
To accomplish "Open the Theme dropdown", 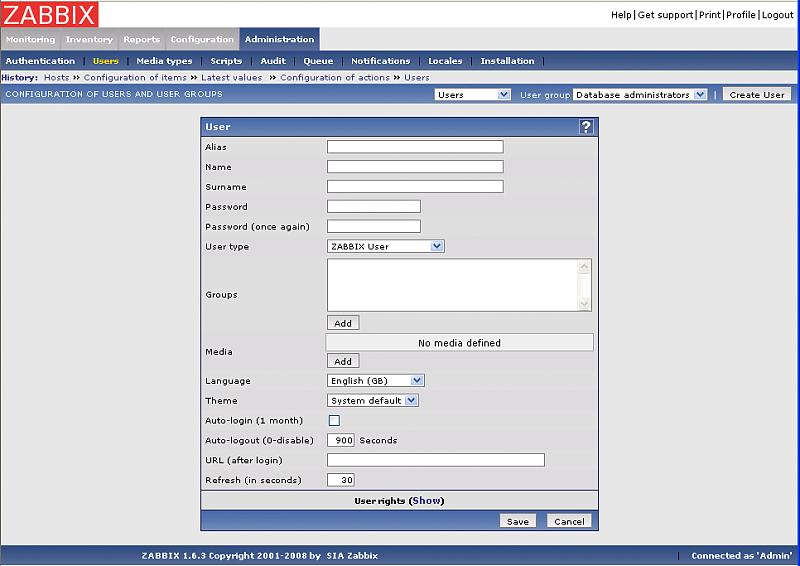I will coord(373,401).
